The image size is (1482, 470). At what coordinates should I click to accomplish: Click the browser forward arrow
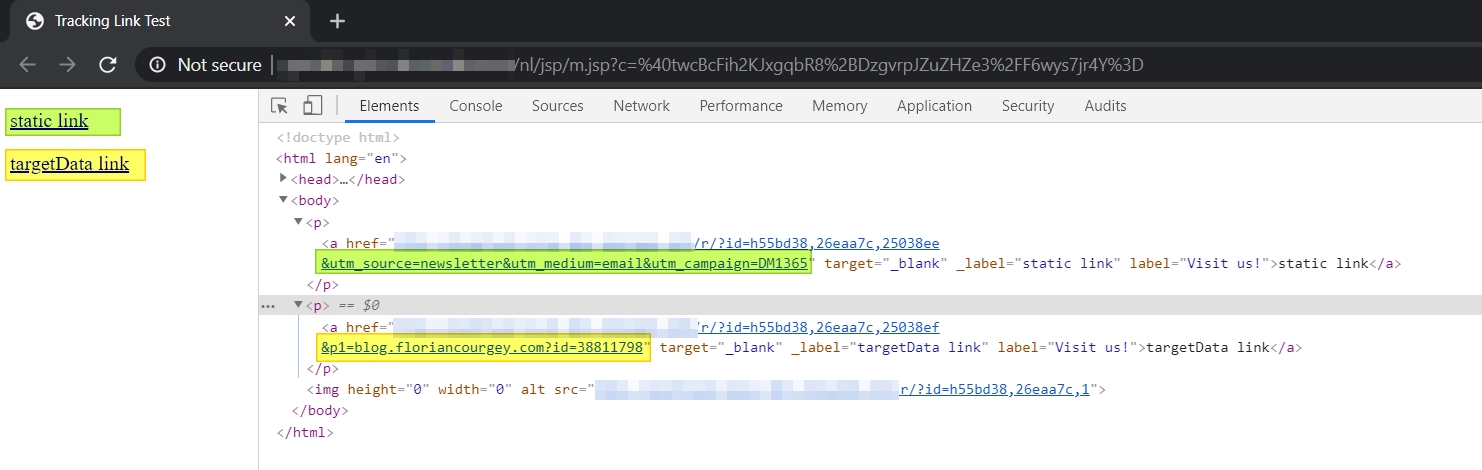67,65
